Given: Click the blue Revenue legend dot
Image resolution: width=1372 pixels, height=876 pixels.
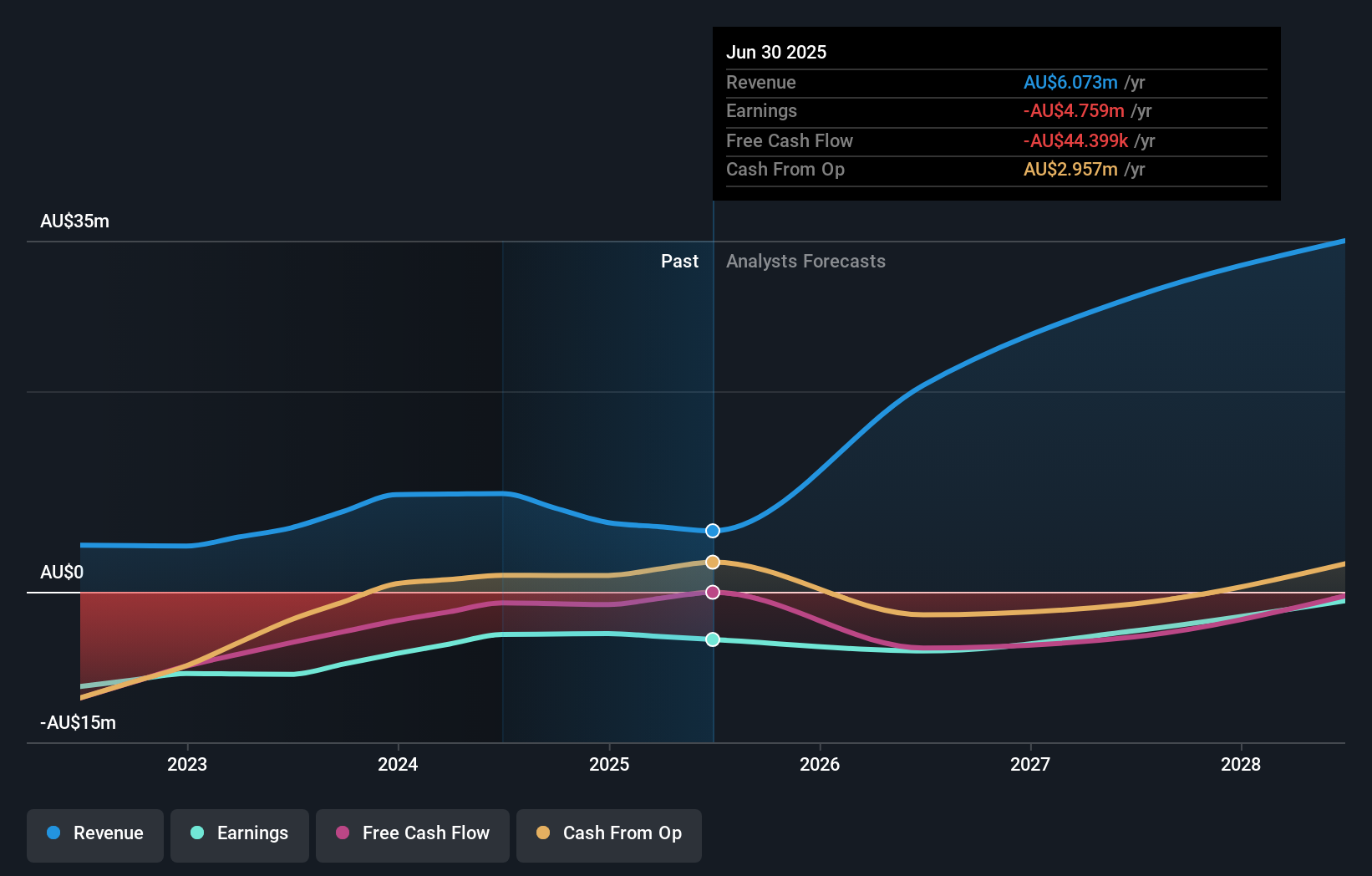Looking at the screenshot, I should click(53, 833).
